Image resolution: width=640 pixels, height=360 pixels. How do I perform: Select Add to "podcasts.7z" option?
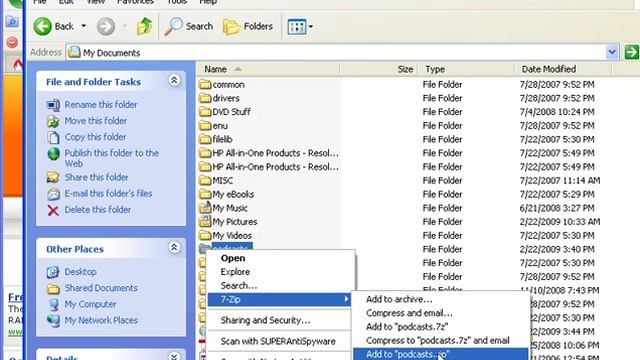pos(441,327)
